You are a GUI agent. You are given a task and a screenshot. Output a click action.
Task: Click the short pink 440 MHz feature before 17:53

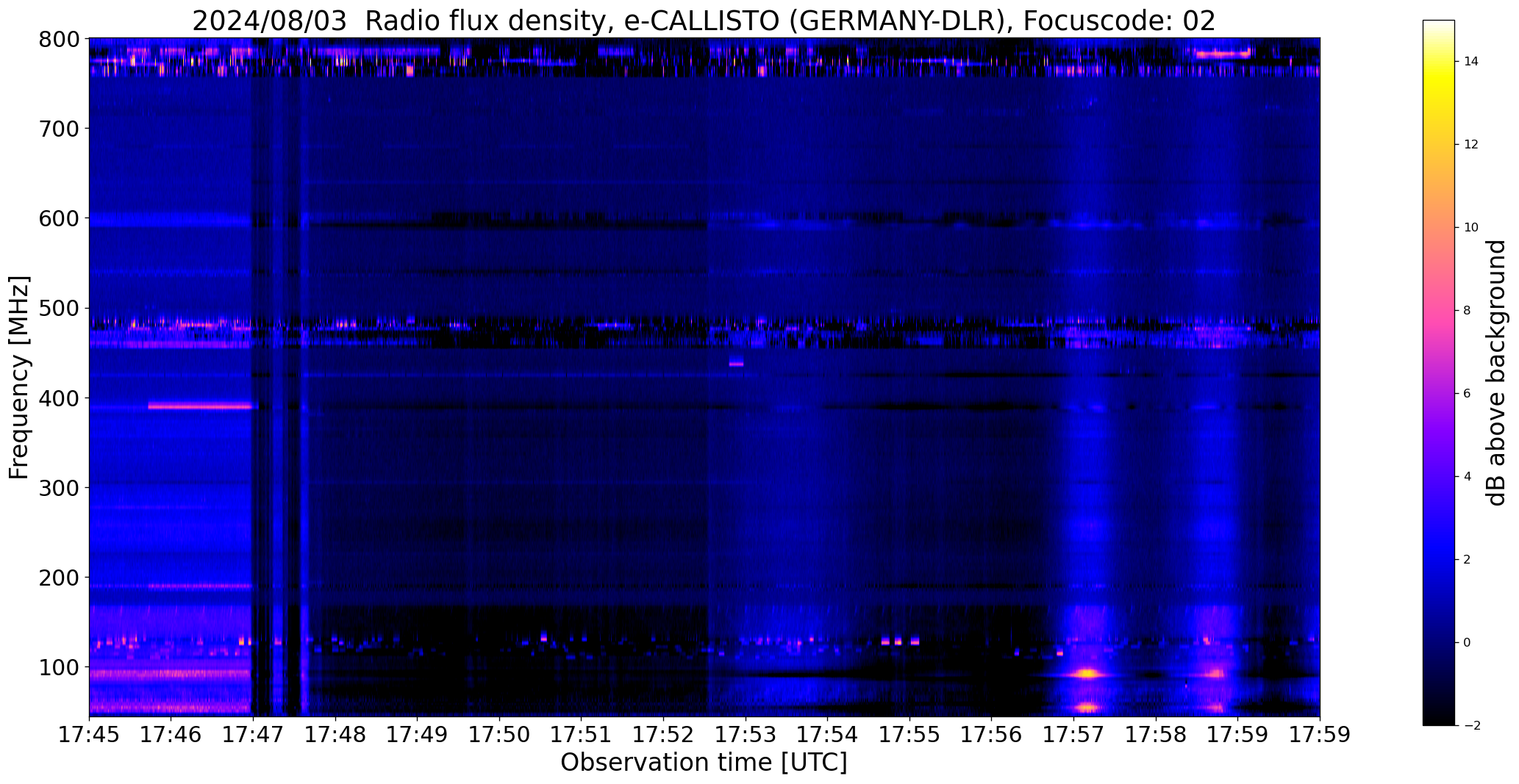pyautogui.click(x=736, y=363)
